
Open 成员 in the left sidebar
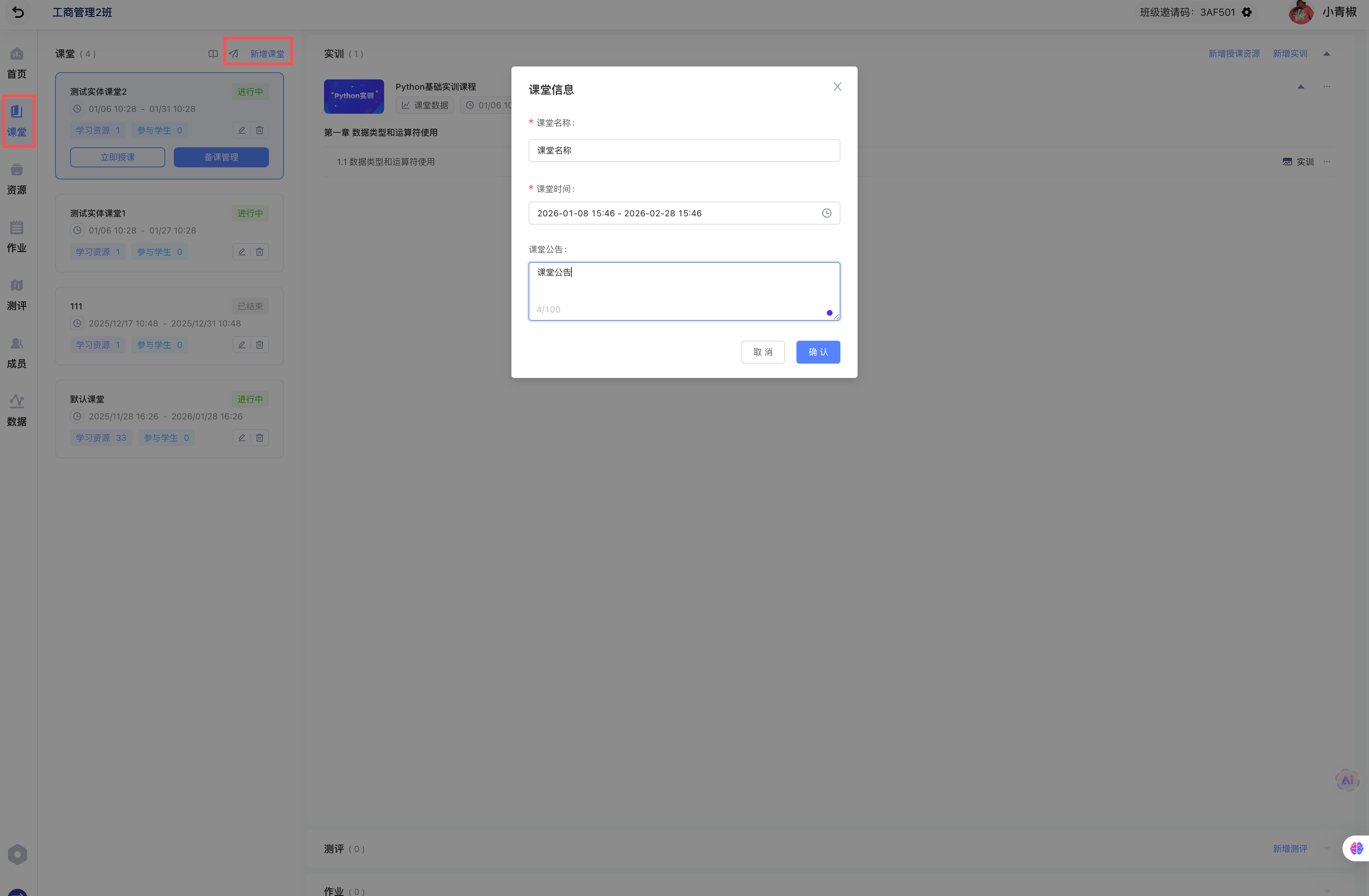coord(17,353)
